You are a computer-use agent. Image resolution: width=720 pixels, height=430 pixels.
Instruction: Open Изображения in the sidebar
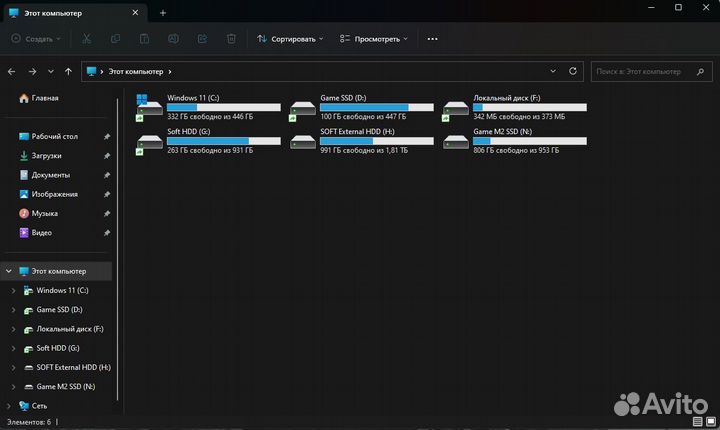click(48, 194)
